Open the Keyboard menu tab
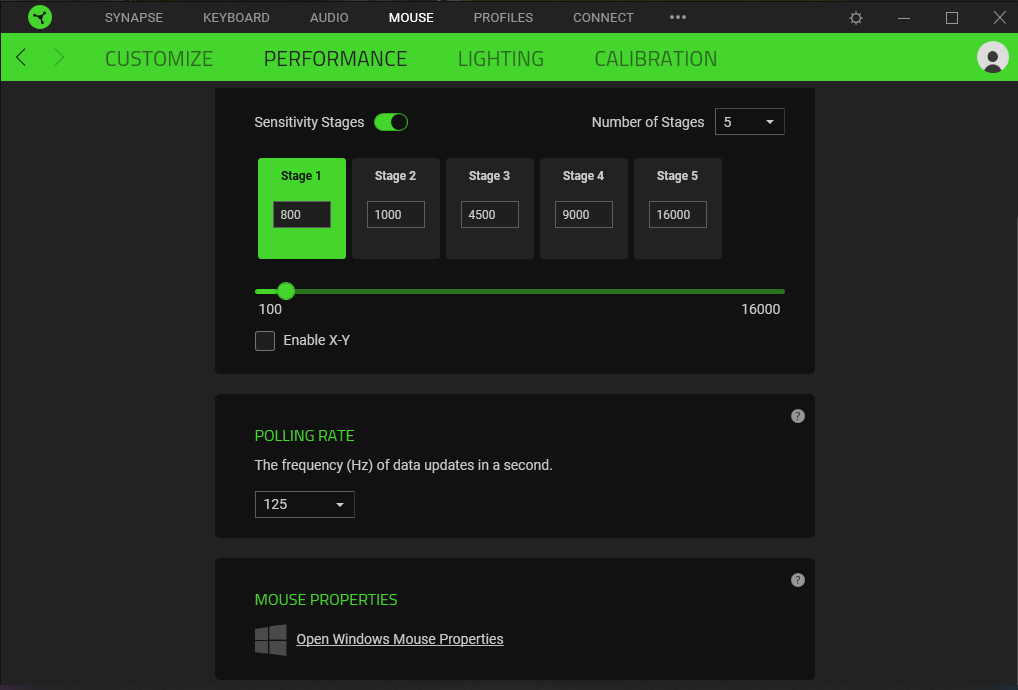 236,18
